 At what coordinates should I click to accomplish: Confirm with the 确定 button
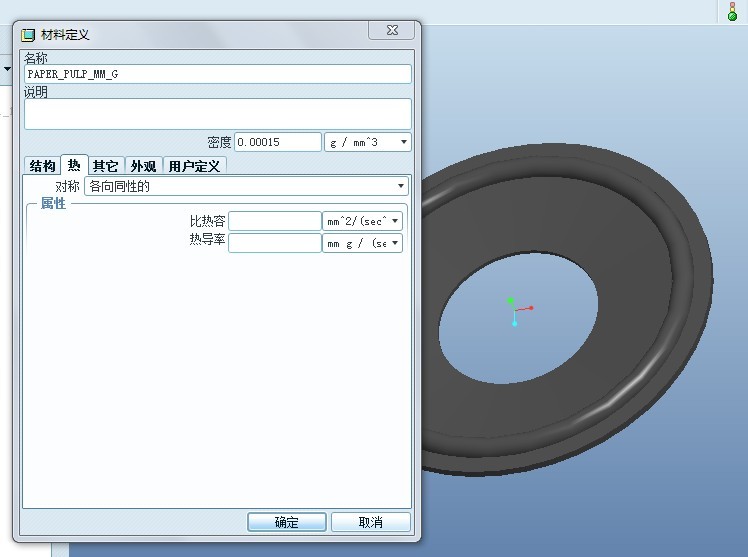pyautogui.click(x=287, y=522)
